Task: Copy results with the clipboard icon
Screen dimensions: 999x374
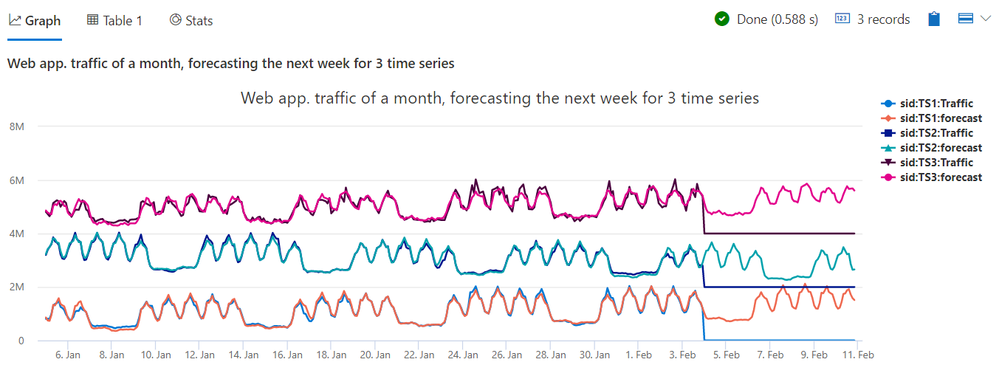Action: 934,19
